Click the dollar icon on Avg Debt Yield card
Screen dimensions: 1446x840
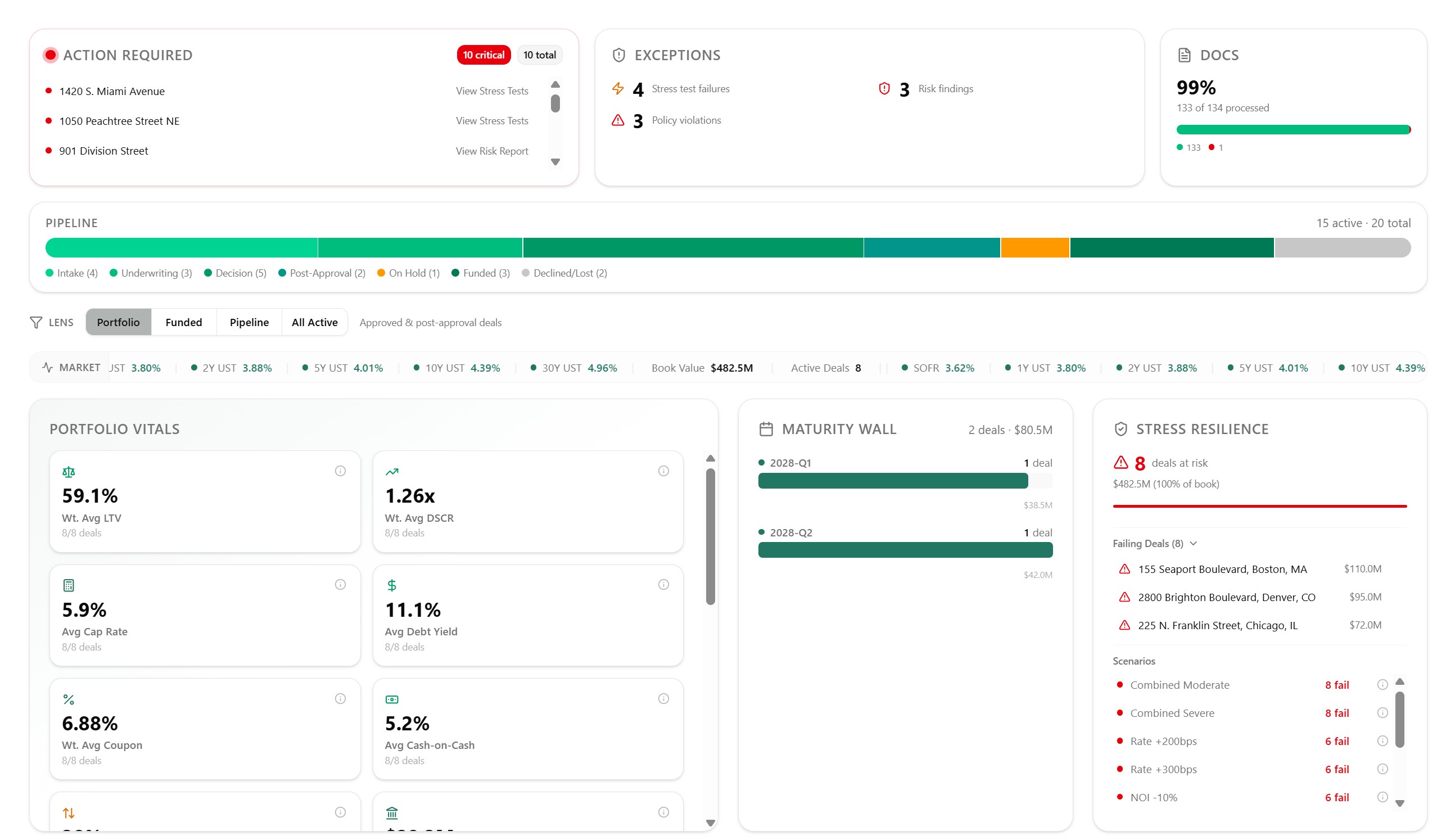coord(392,585)
